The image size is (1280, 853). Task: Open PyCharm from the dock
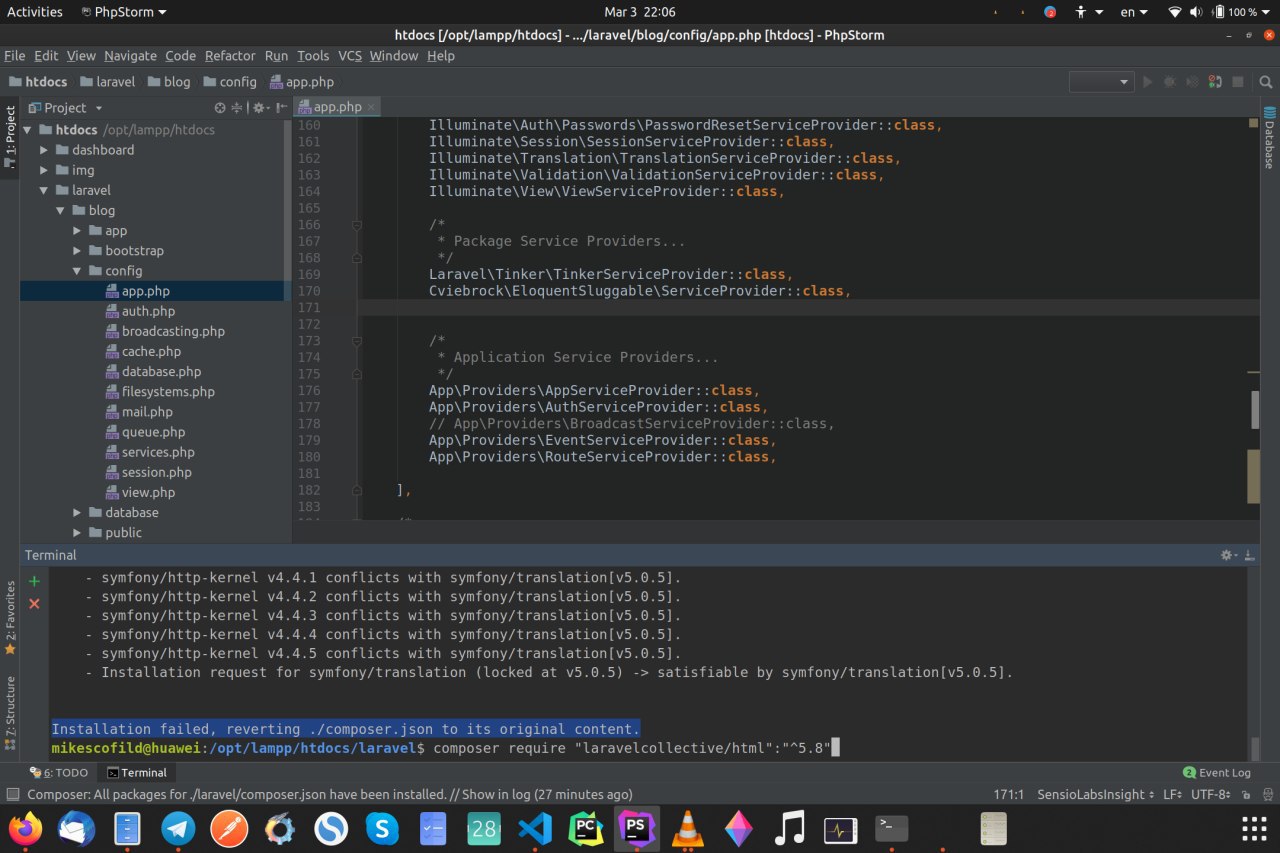[586, 828]
